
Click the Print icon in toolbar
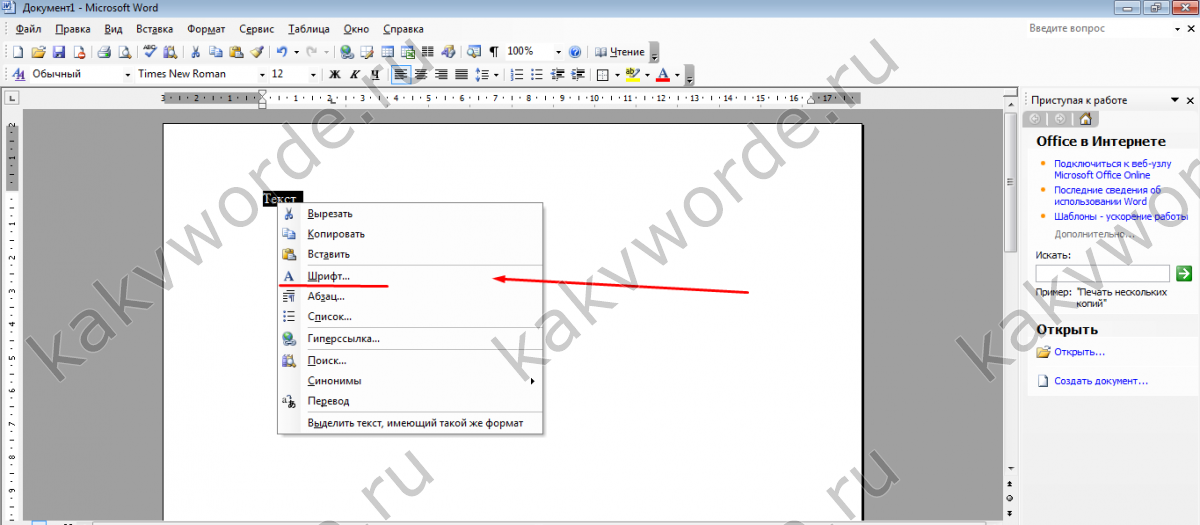coord(104,51)
